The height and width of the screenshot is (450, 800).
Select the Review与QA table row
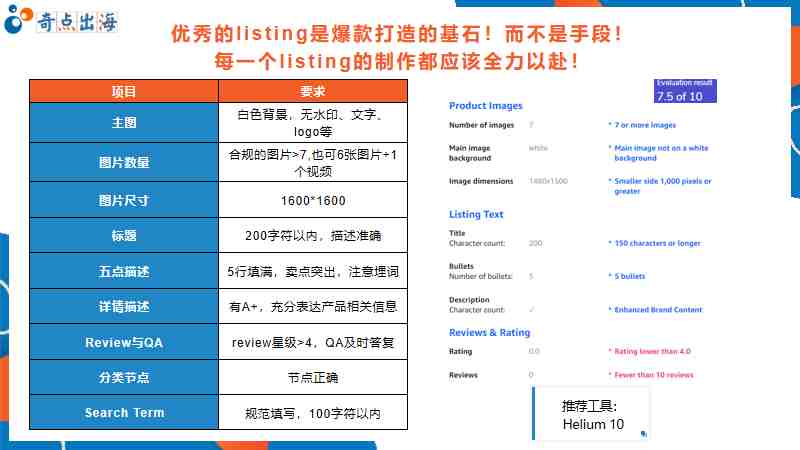218,342
